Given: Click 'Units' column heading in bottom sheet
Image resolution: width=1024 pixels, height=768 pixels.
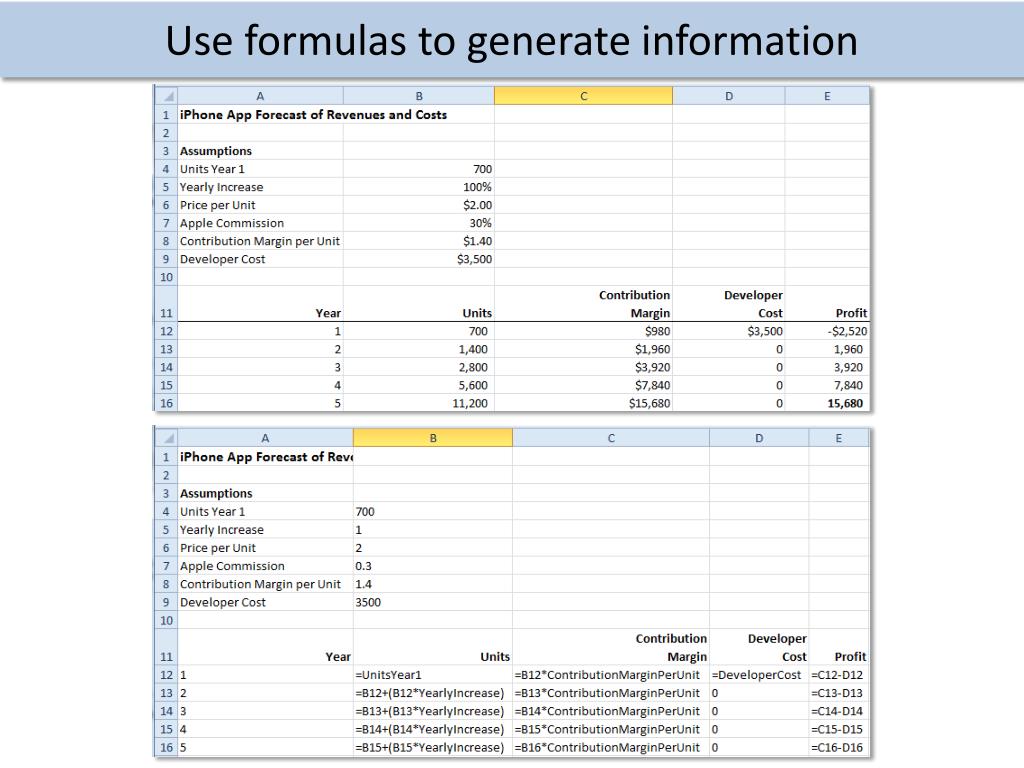Looking at the screenshot, I should pyautogui.click(x=495, y=656).
